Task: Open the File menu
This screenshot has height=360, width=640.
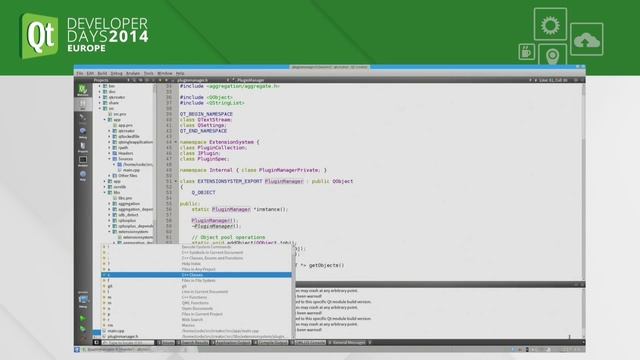Action: click(x=80, y=73)
